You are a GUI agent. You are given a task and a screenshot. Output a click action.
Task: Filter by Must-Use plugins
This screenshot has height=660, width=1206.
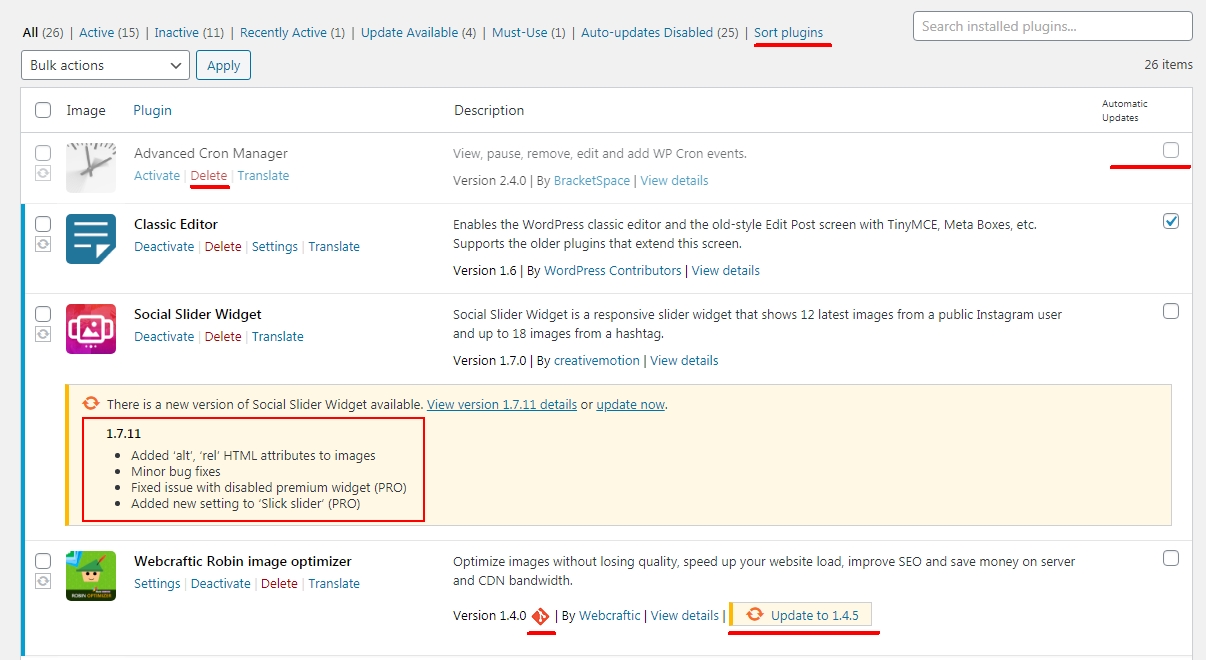pyautogui.click(x=520, y=32)
